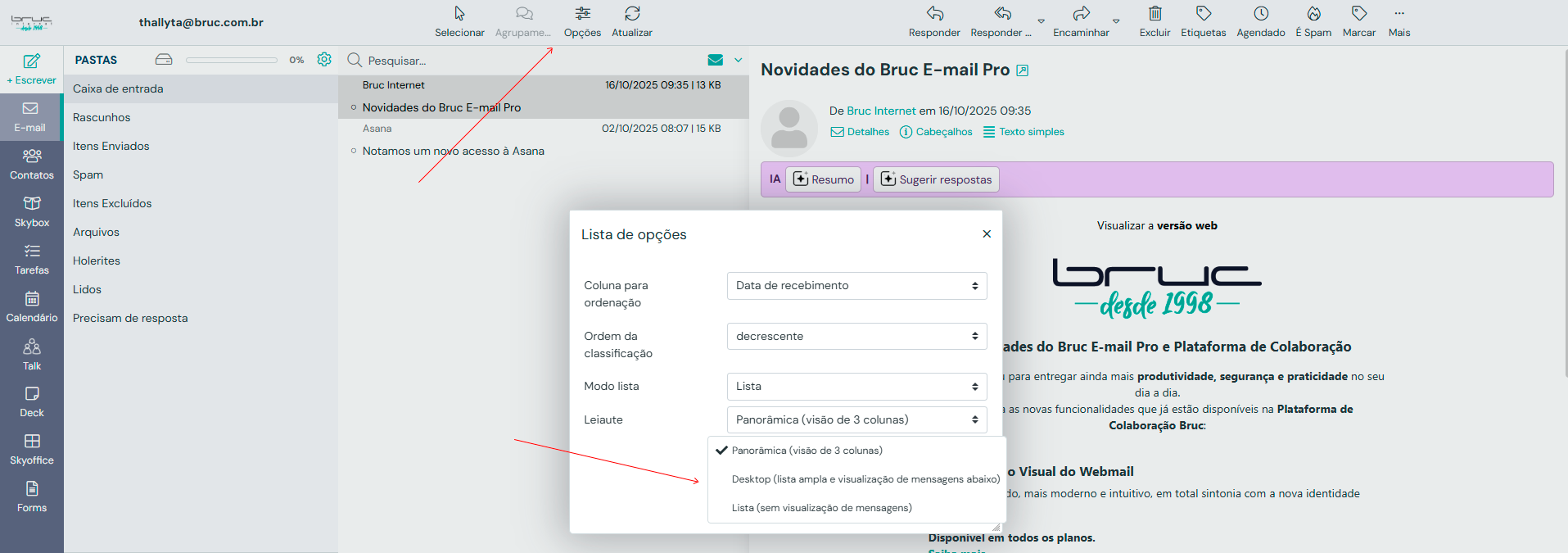Open the Modo lista dropdown
Image resolution: width=1568 pixels, height=553 pixels.
[x=856, y=387]
